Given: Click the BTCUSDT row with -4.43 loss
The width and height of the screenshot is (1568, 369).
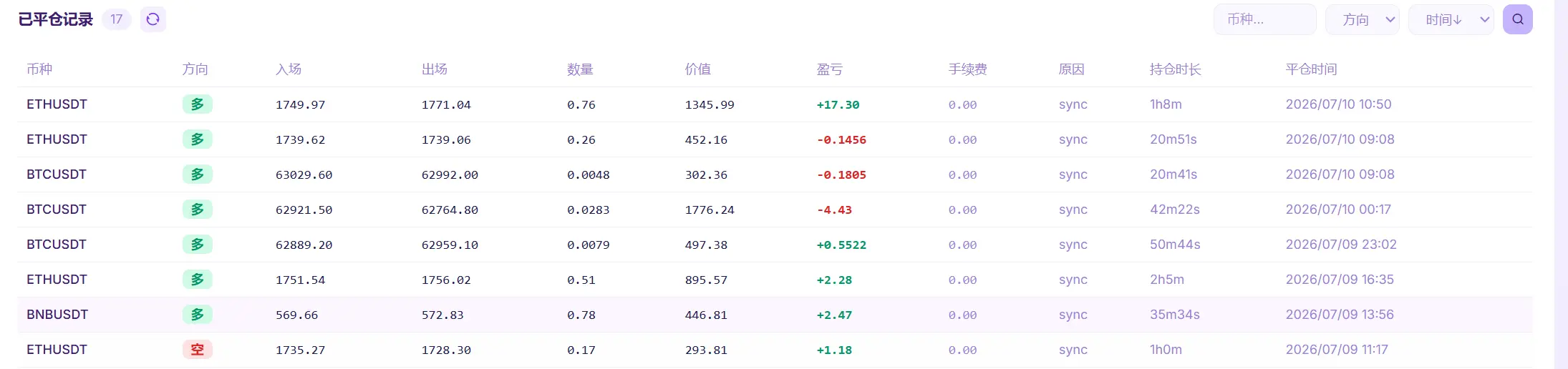Looking at the screenshot, I should 775,210.
